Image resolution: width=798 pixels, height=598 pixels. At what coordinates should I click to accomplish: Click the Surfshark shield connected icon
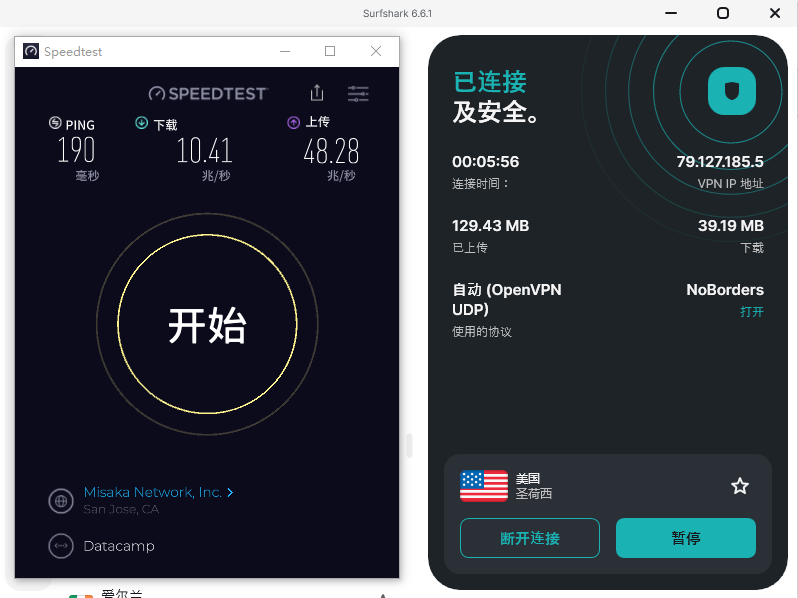731,91
